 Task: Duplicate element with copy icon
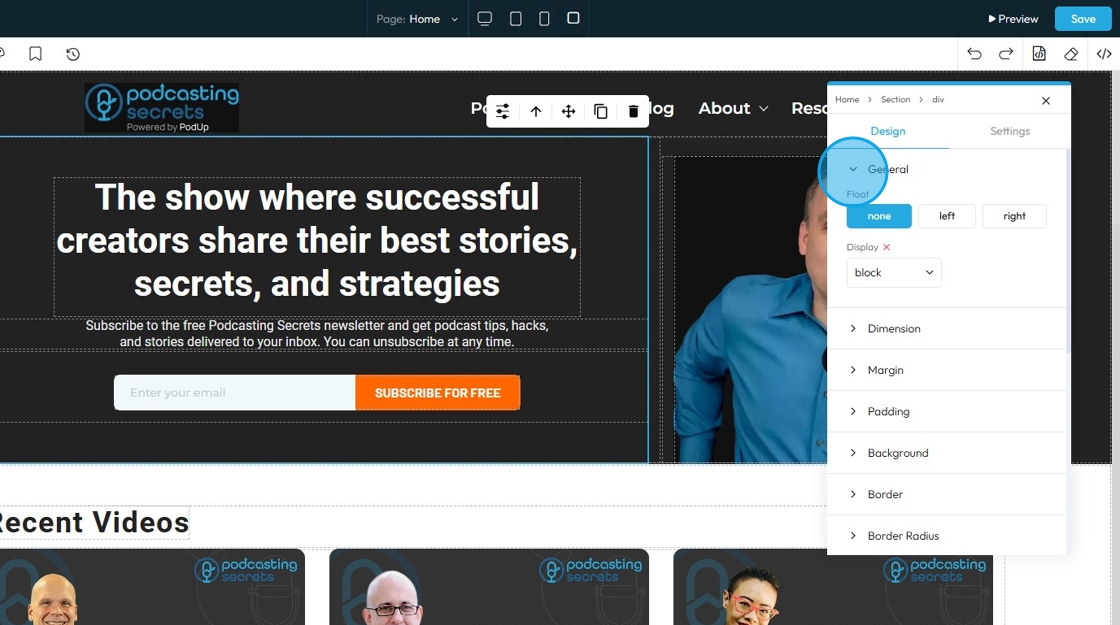pos(601,111)
